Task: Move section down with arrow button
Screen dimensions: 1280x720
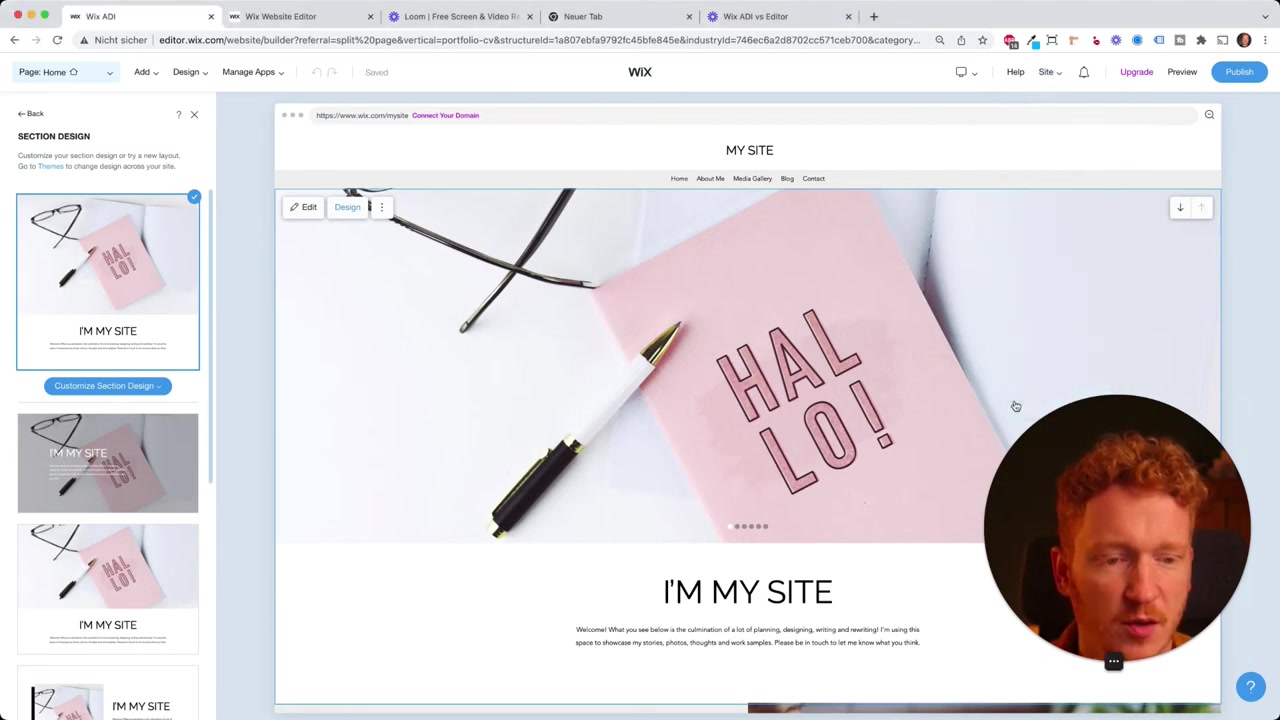Action: pos(1180,207)
